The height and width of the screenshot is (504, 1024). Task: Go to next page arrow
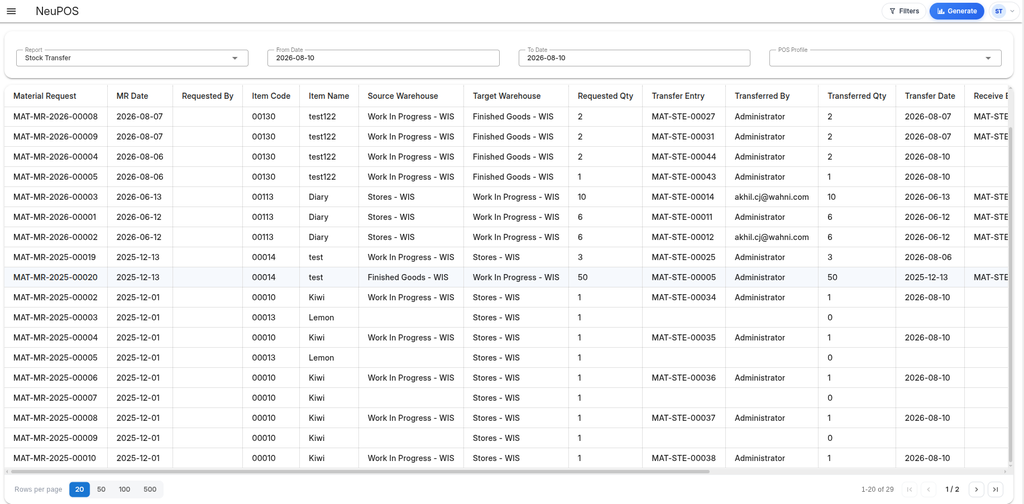(976, 489)
